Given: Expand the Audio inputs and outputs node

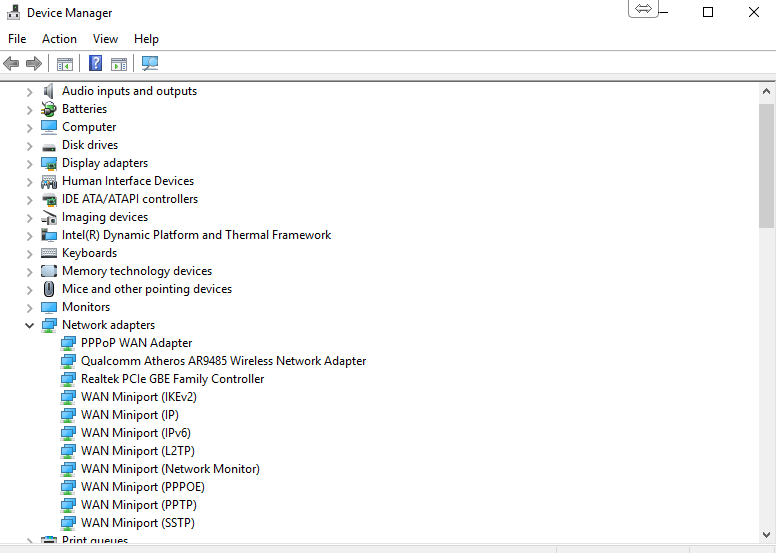Looking at the screenshot, I should [x=29, y=92].
